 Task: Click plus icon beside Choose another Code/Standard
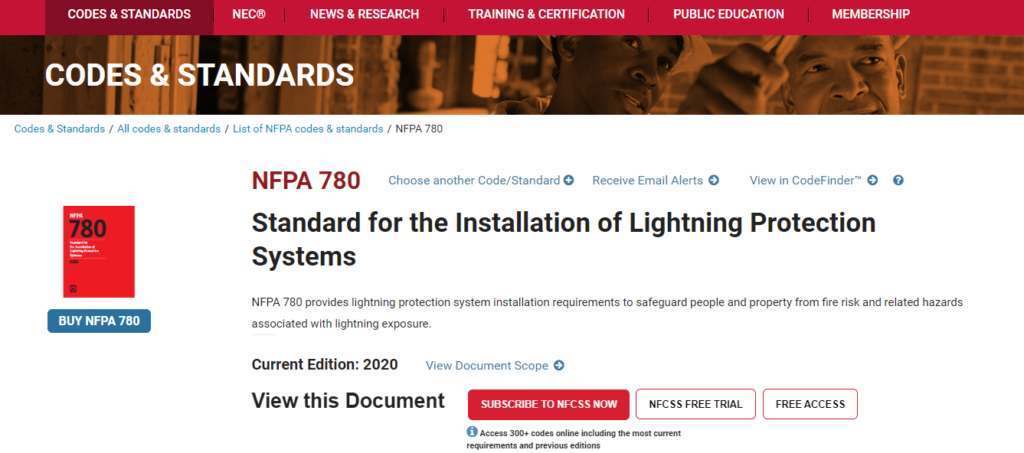point(569,180)
